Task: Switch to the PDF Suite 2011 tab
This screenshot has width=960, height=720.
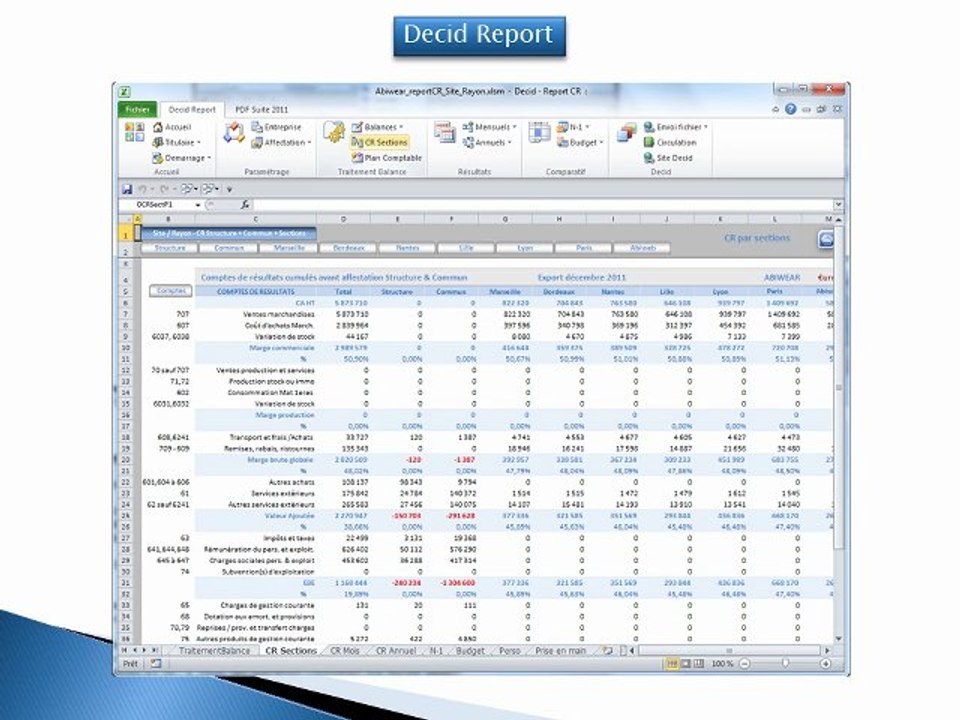Action: click(261, 110)
